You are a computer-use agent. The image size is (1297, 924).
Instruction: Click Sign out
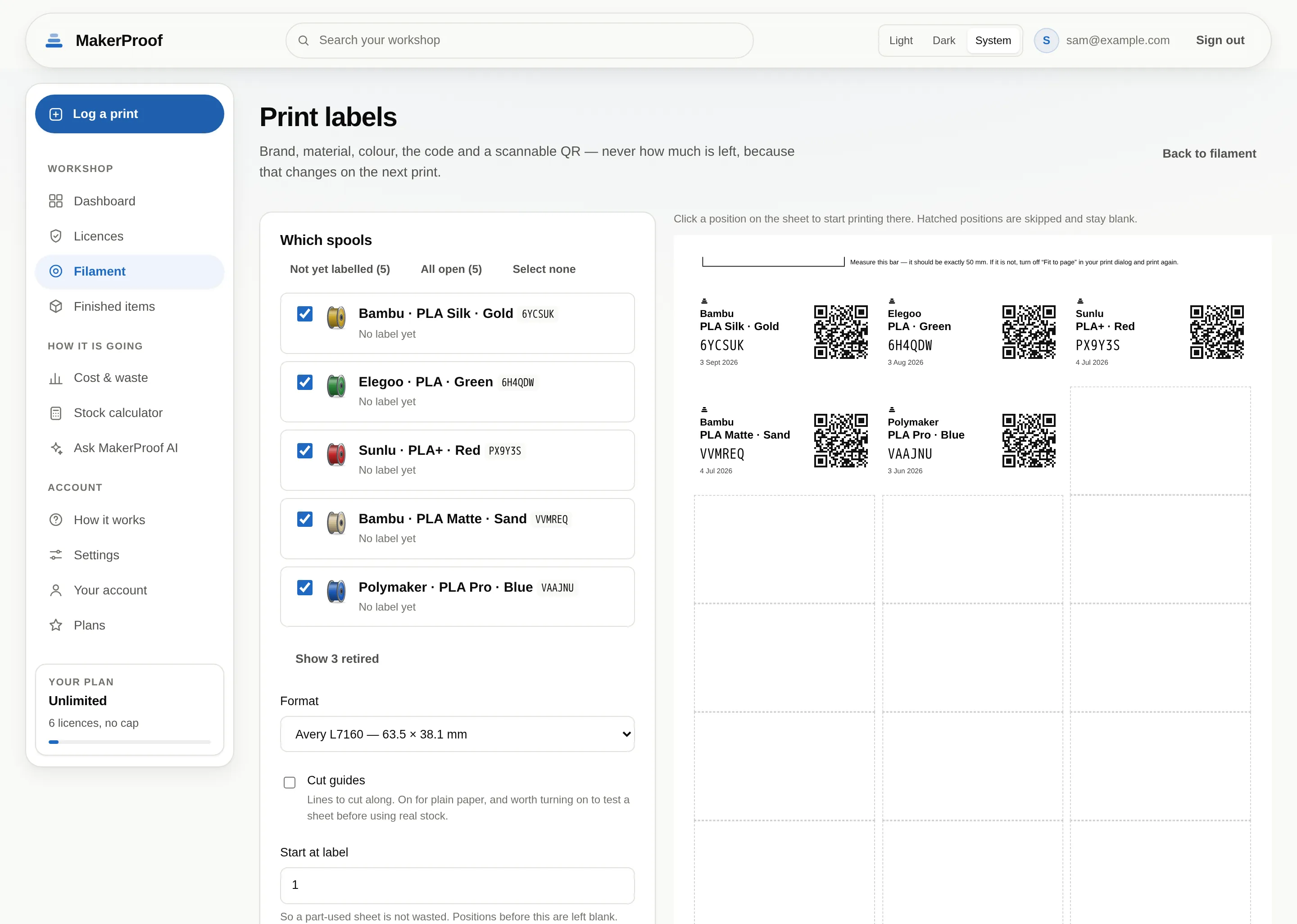coord(1220,41)
